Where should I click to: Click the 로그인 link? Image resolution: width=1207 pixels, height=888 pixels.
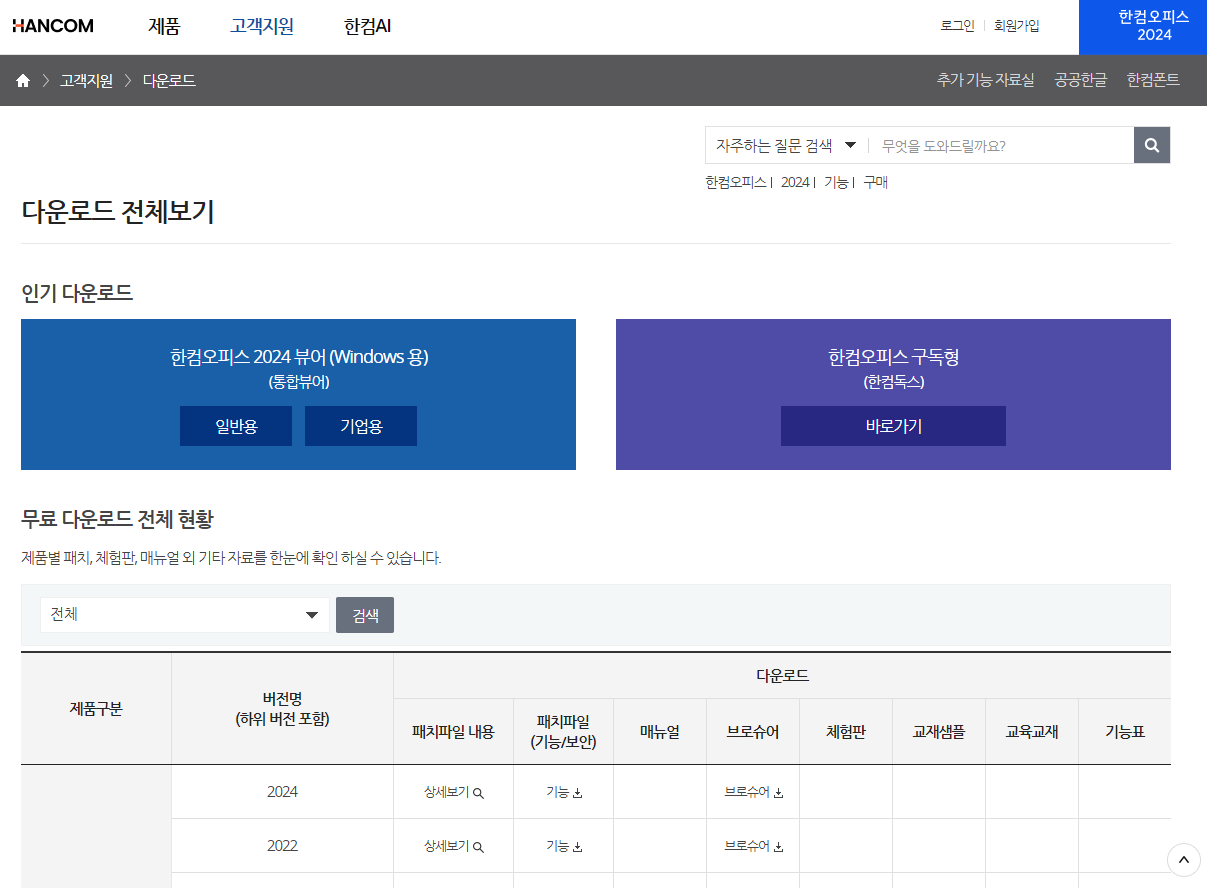pyautogui.click(x=957, y=26)
